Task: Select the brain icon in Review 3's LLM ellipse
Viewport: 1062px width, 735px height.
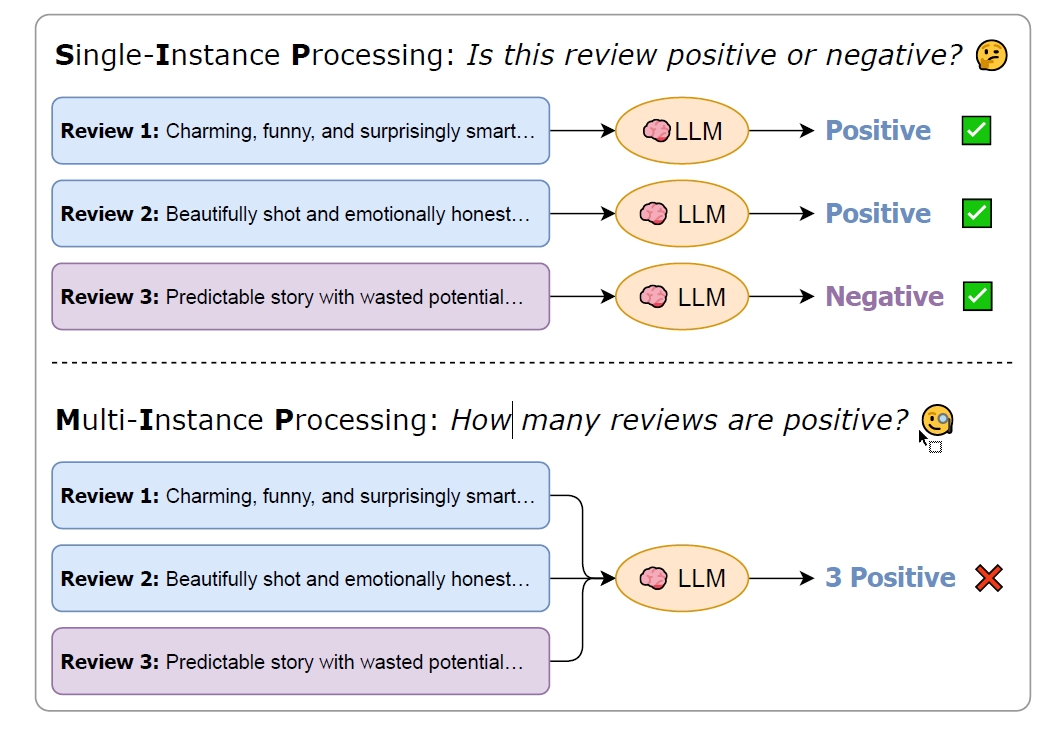Action: pyautogui.click(x=654, y=296)
